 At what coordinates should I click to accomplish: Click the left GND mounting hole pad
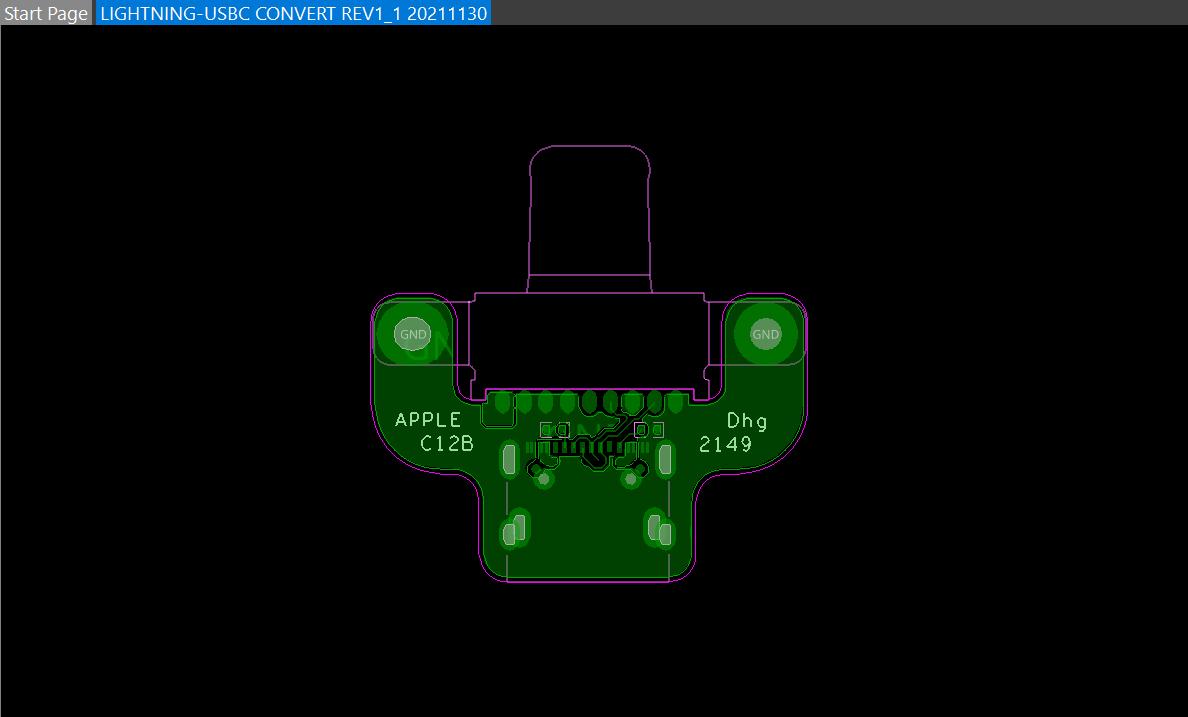coord(413,334)
